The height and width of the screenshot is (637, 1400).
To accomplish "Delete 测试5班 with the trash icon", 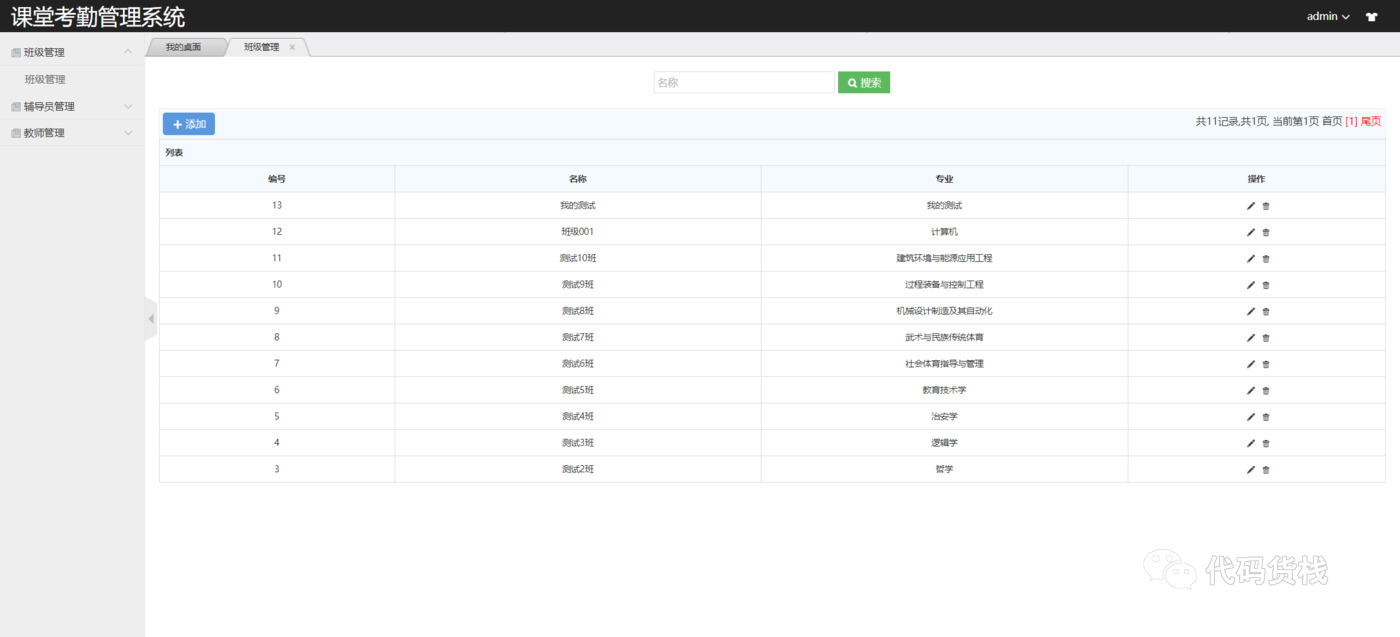I will point(1266,390).
